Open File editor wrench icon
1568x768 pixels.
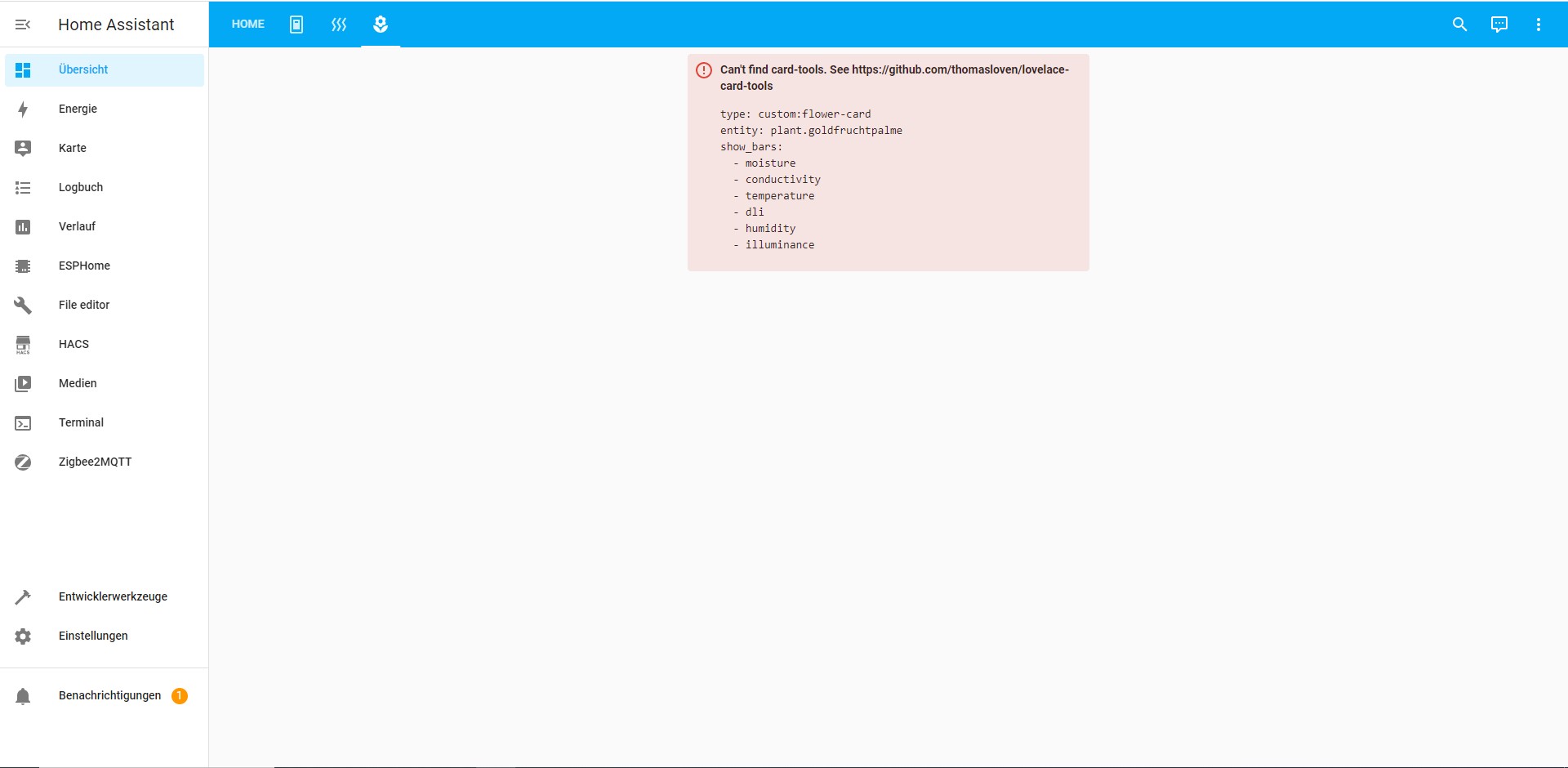click(23, 306)
